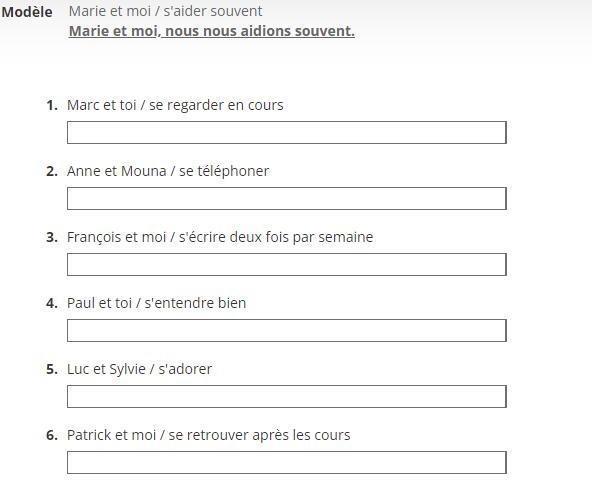This screenshot has width=592, height=496.
Task: Click the prompt Paul et toi / s'entendre bien
Action: coord(156,303)
